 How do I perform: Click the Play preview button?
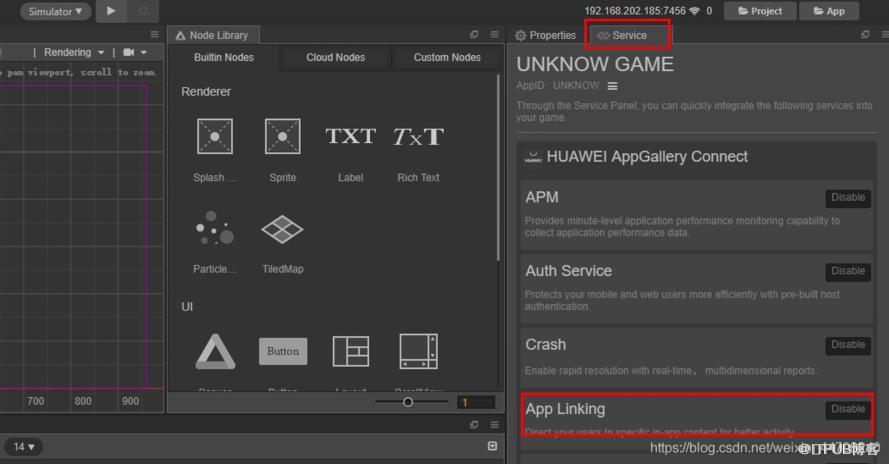(111, 11)
